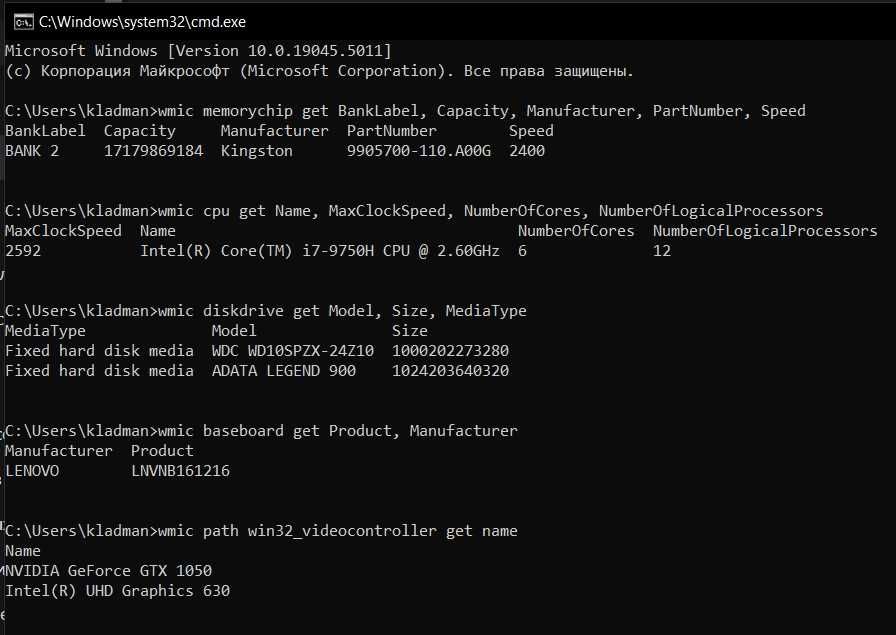Click the Intel UHD Graphics 630 line

117,591
